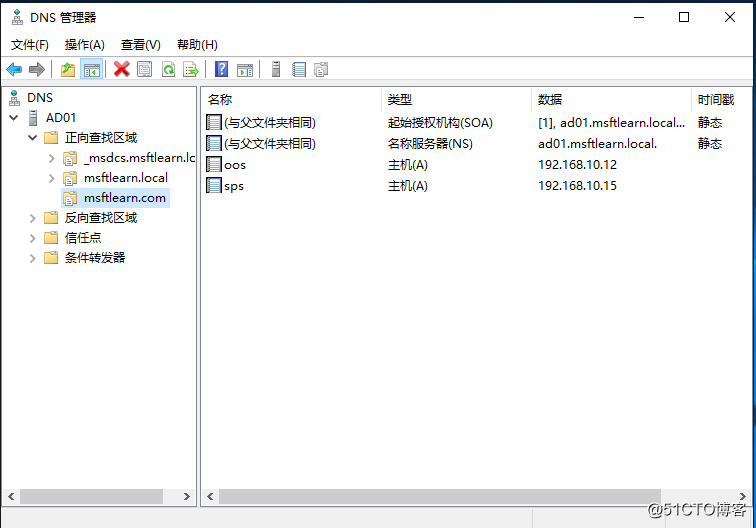Image resolution: width=756 pixels, height=528 pixels.
Task: Open the 帮助(H) menu
Action: click(x=198, y=45)
